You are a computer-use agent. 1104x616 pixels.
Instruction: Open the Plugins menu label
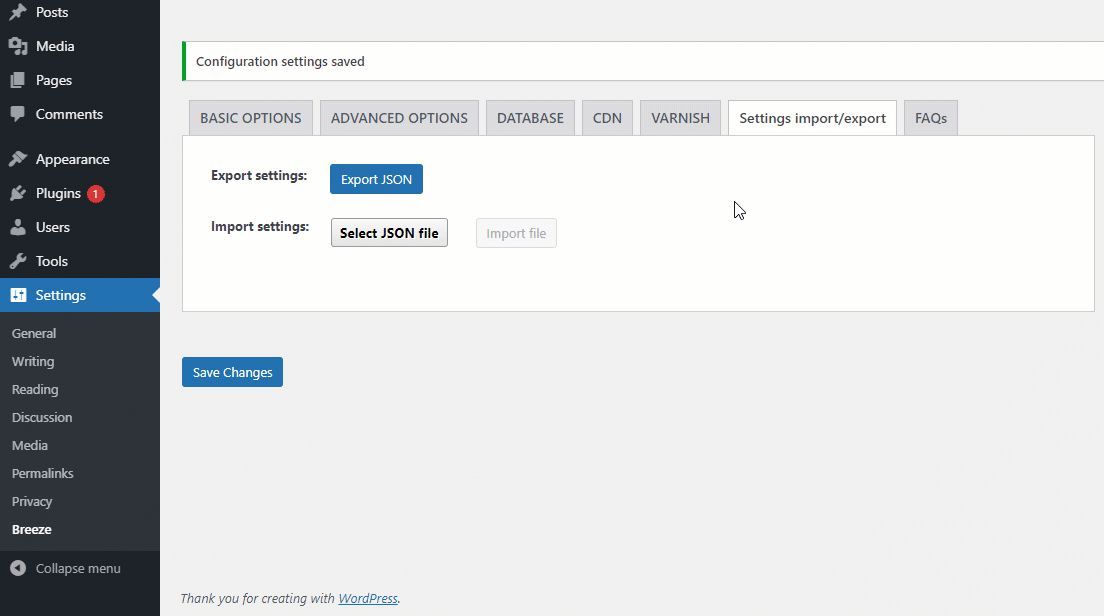(58, 193)
